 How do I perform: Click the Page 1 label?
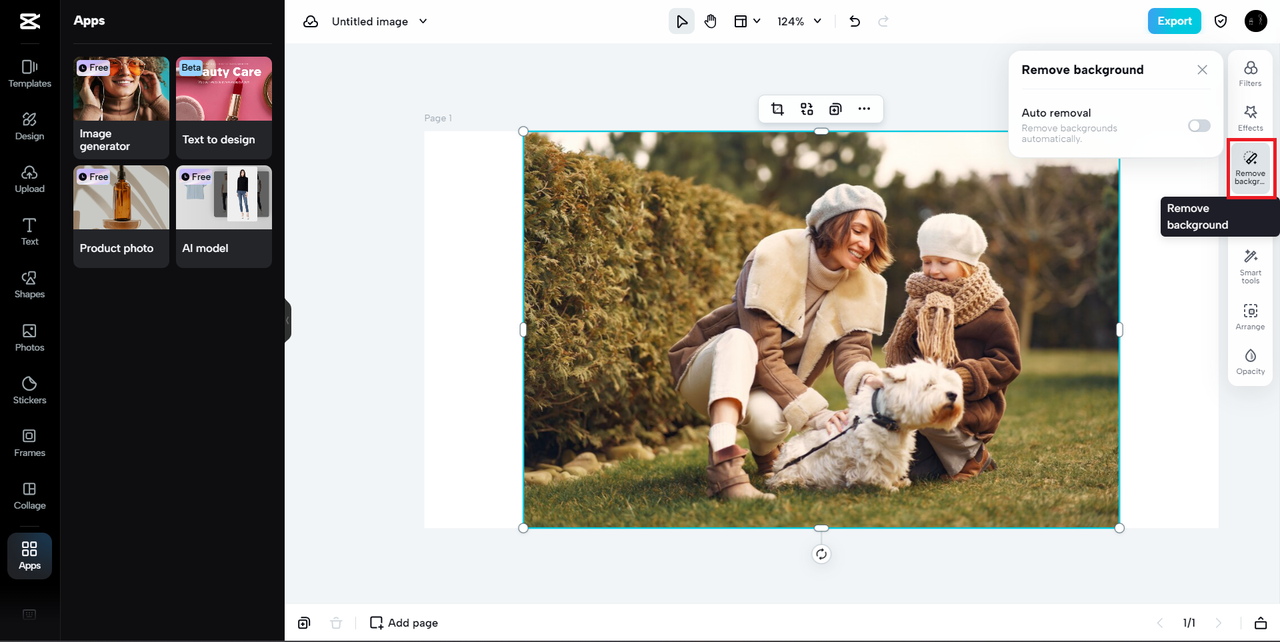click(x=438, y=118)
